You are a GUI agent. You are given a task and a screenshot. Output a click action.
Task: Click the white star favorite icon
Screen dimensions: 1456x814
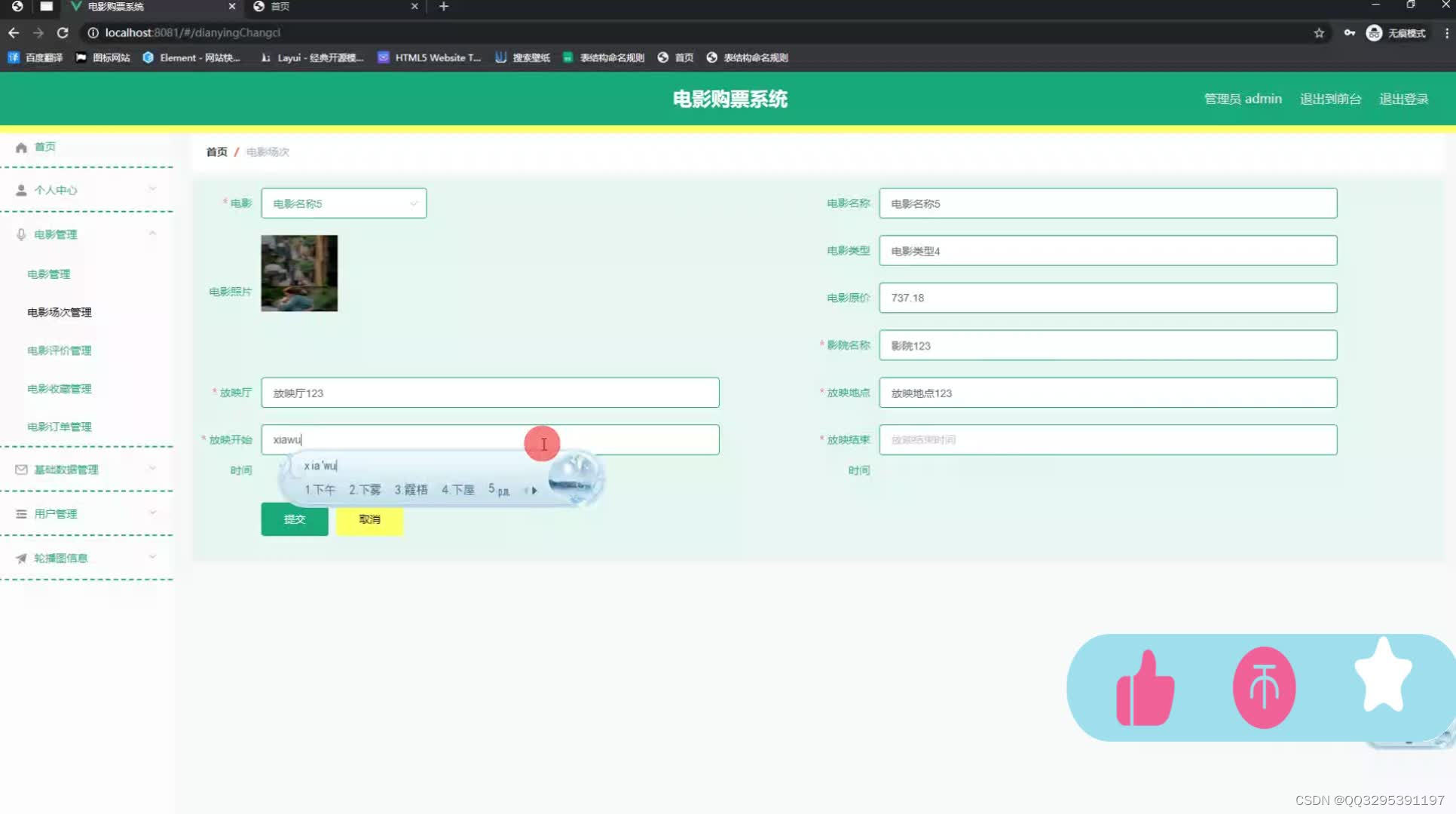(1383, 676)
